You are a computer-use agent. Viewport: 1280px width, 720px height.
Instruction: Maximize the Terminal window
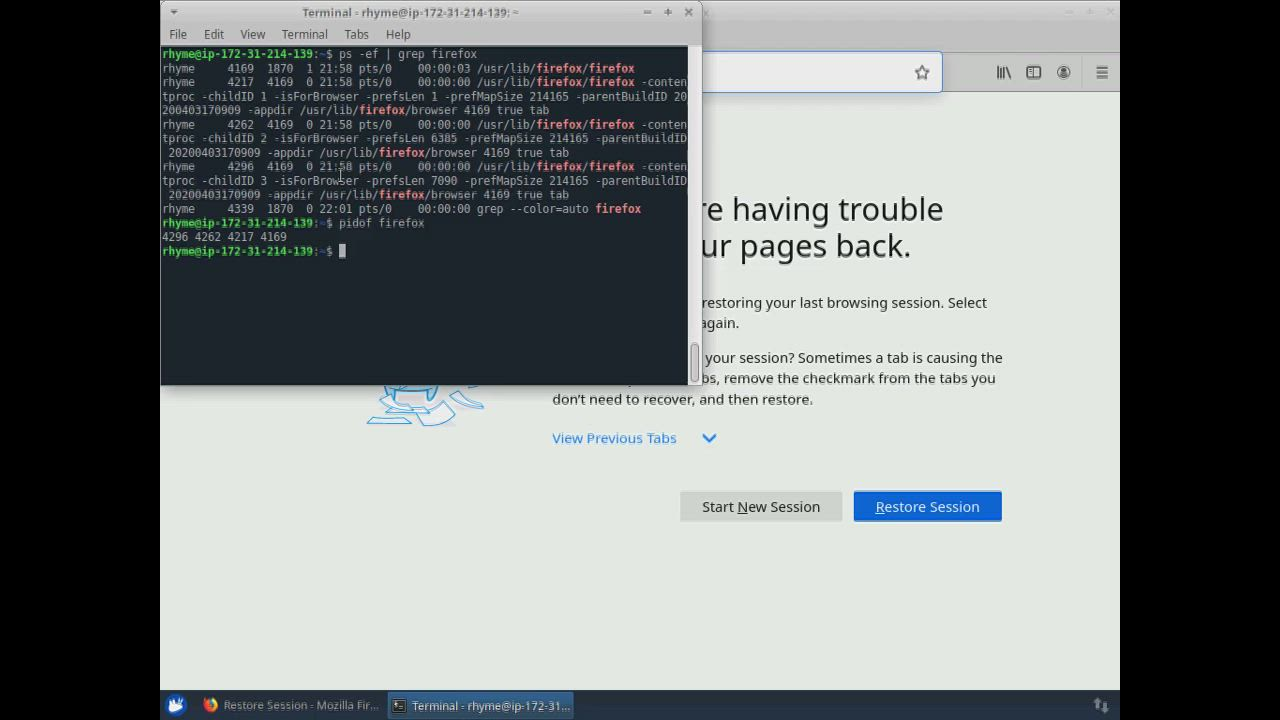pos(668,12)
